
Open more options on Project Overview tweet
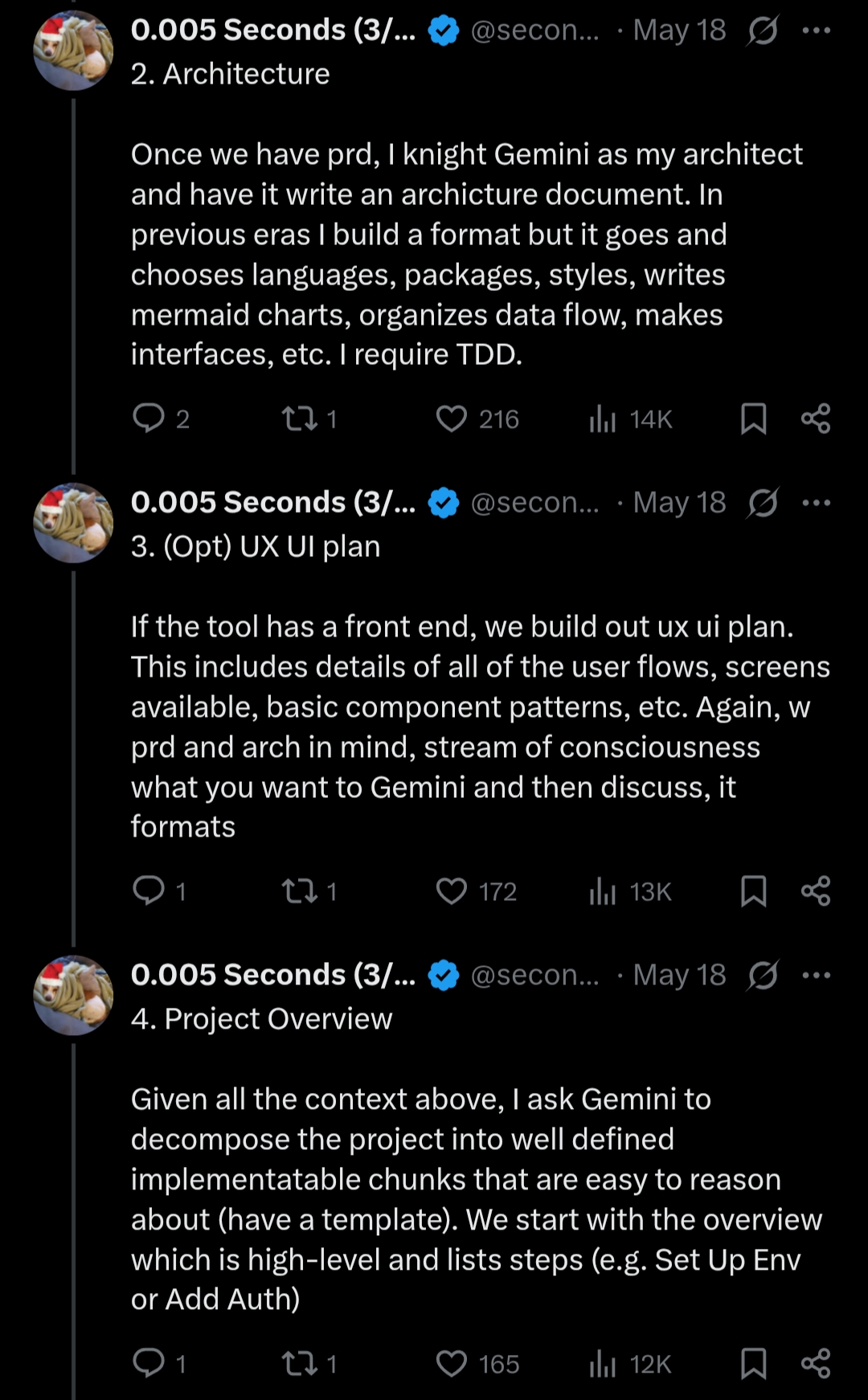pos(816,976)
